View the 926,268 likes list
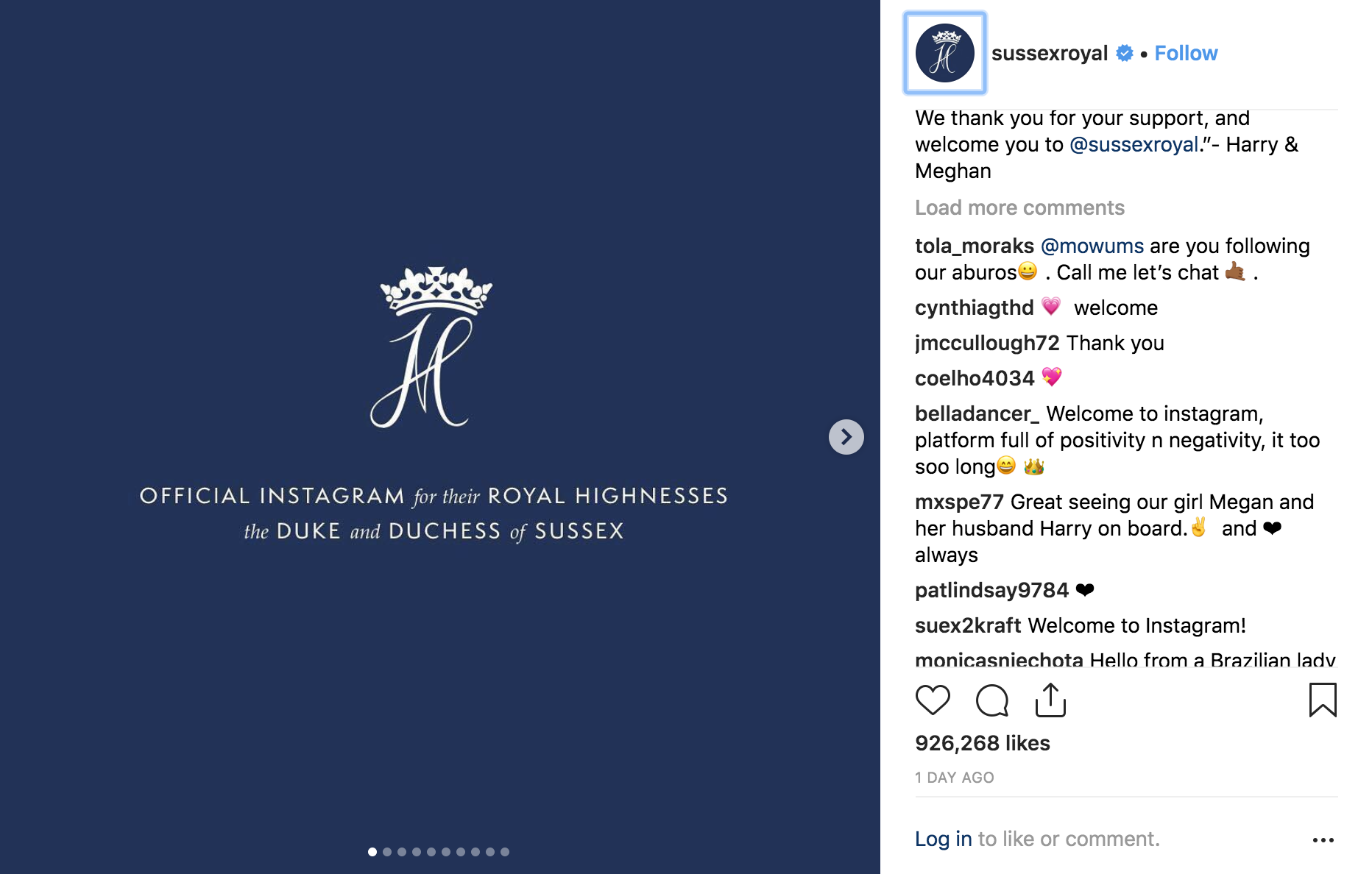The width and height of the screenshot is (1372, 874). point(983,743)
